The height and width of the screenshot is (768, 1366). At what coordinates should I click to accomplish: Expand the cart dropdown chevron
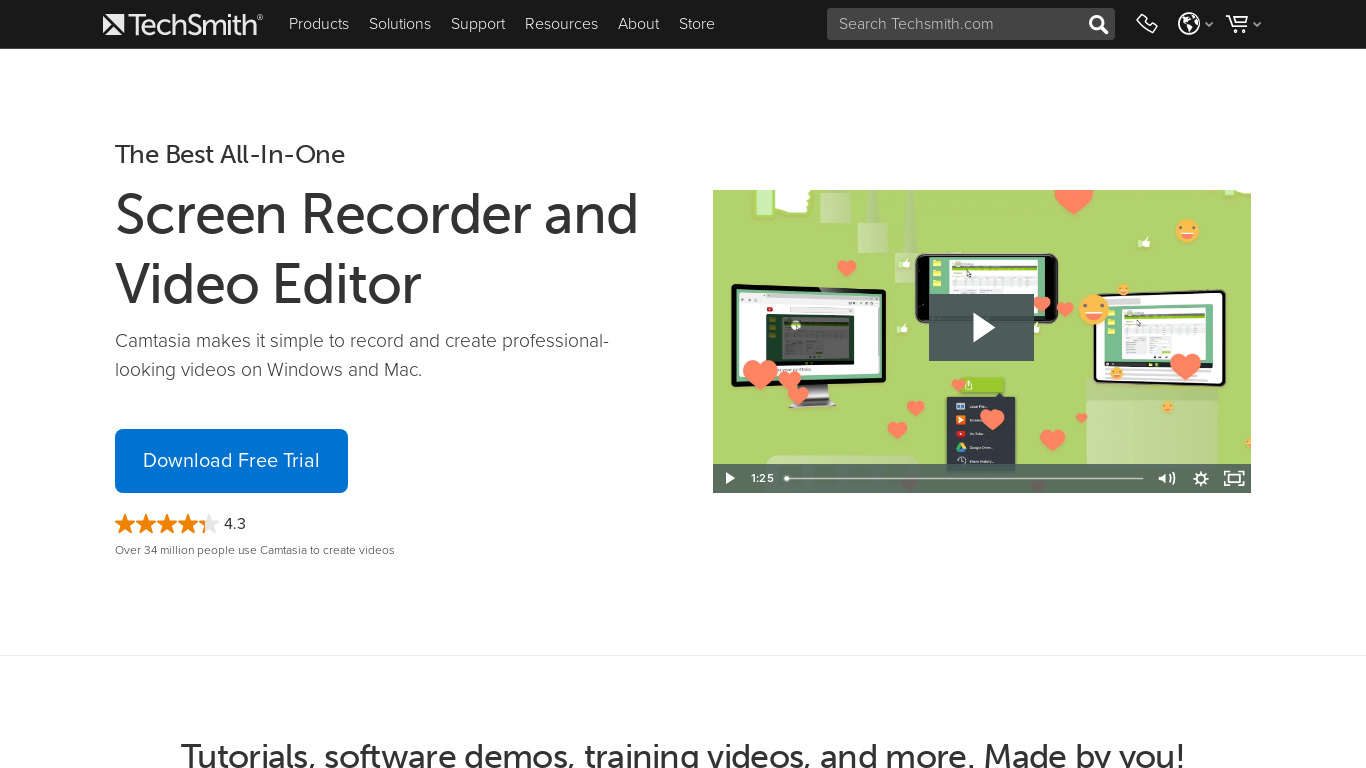click(1257, 25)
